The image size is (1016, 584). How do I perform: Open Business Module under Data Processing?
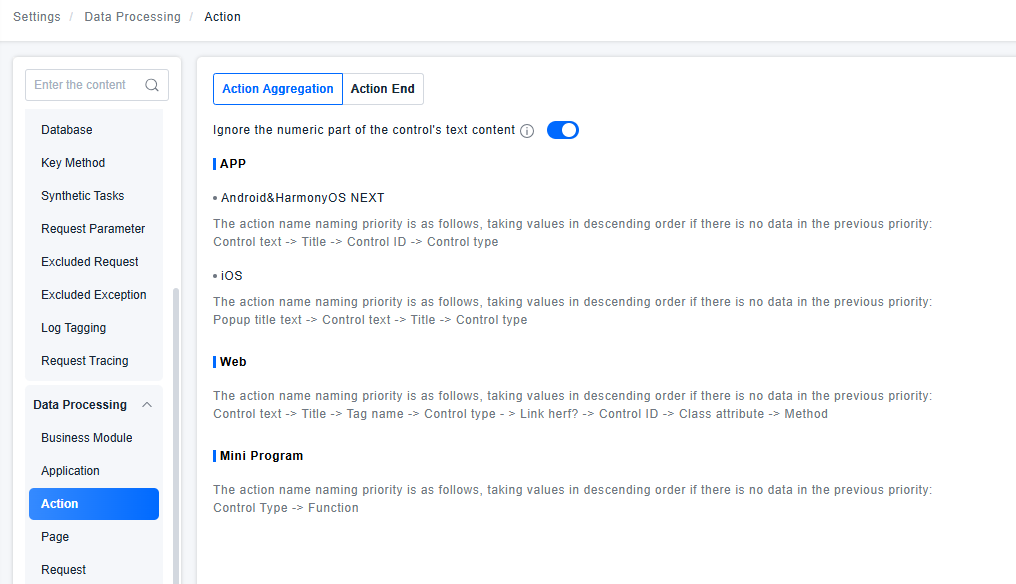[87, 438]
